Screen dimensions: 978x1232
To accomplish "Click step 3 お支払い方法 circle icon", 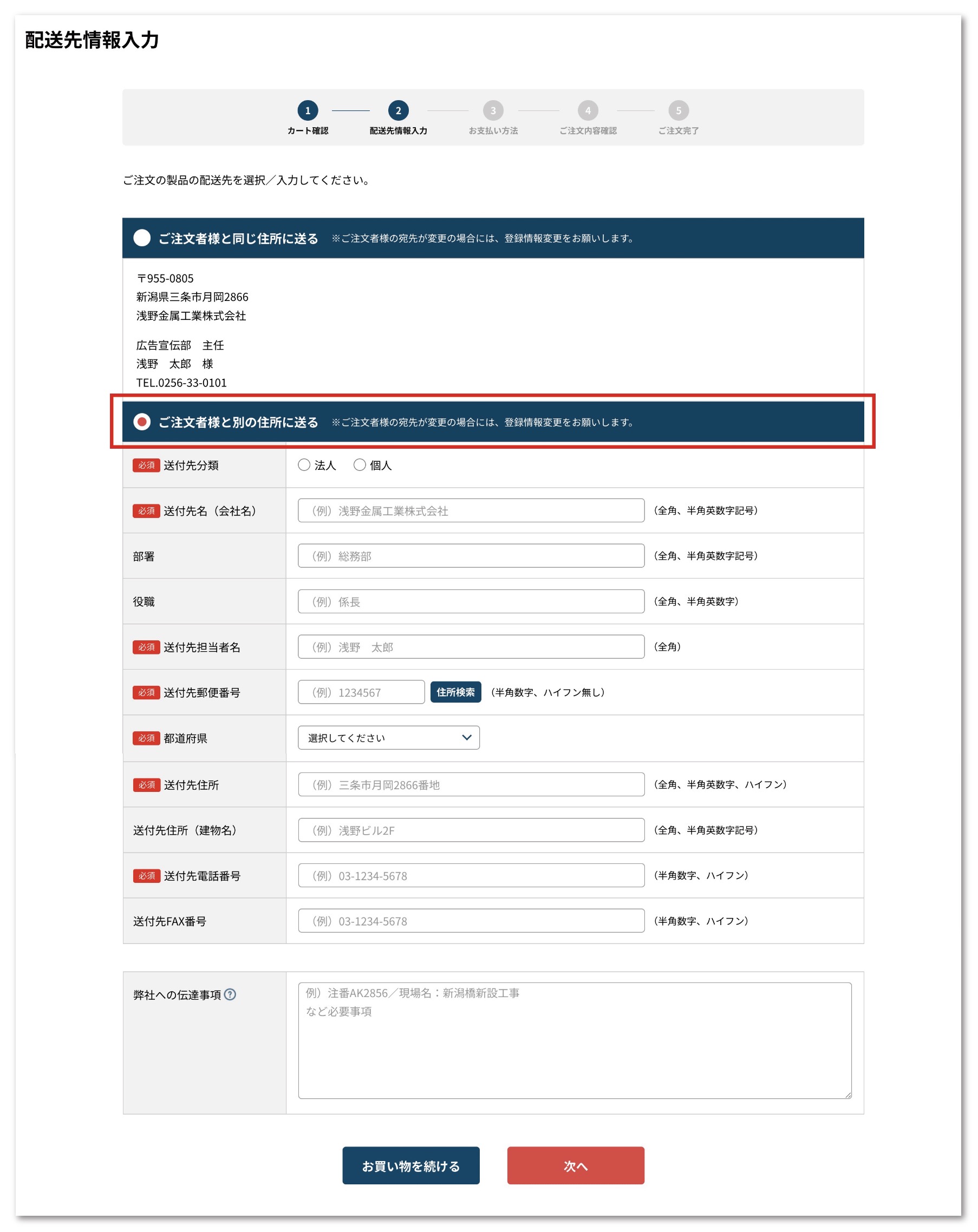I will [x=493, y=110].
